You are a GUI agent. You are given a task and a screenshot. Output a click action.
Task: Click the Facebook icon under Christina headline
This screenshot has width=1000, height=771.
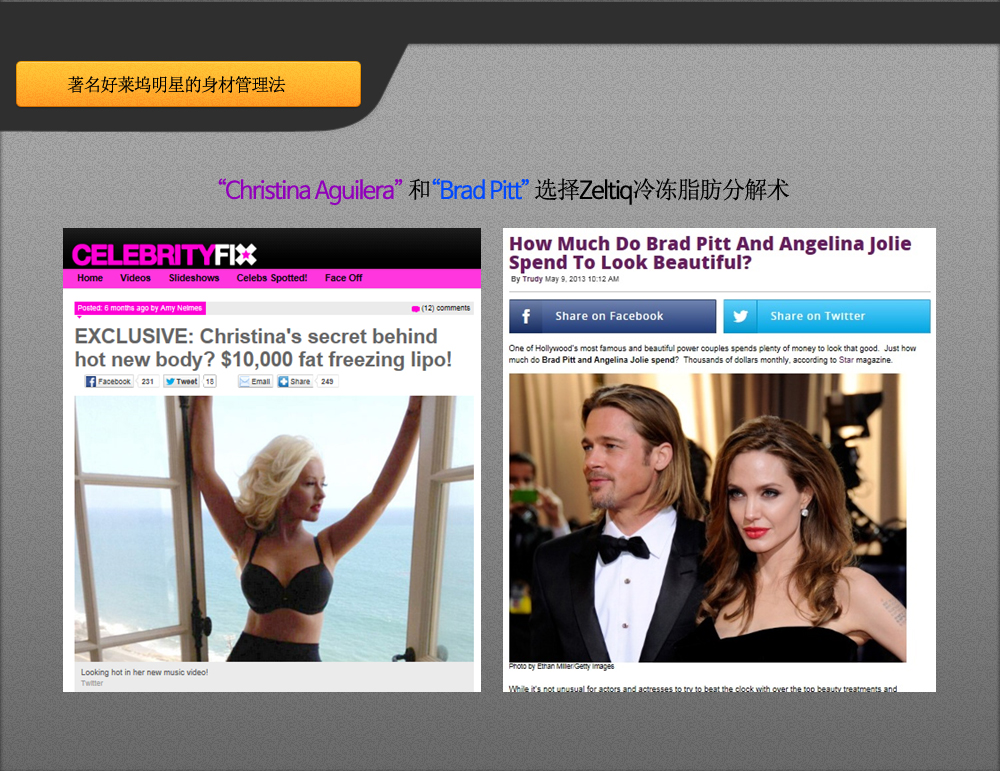coord(91,381)
